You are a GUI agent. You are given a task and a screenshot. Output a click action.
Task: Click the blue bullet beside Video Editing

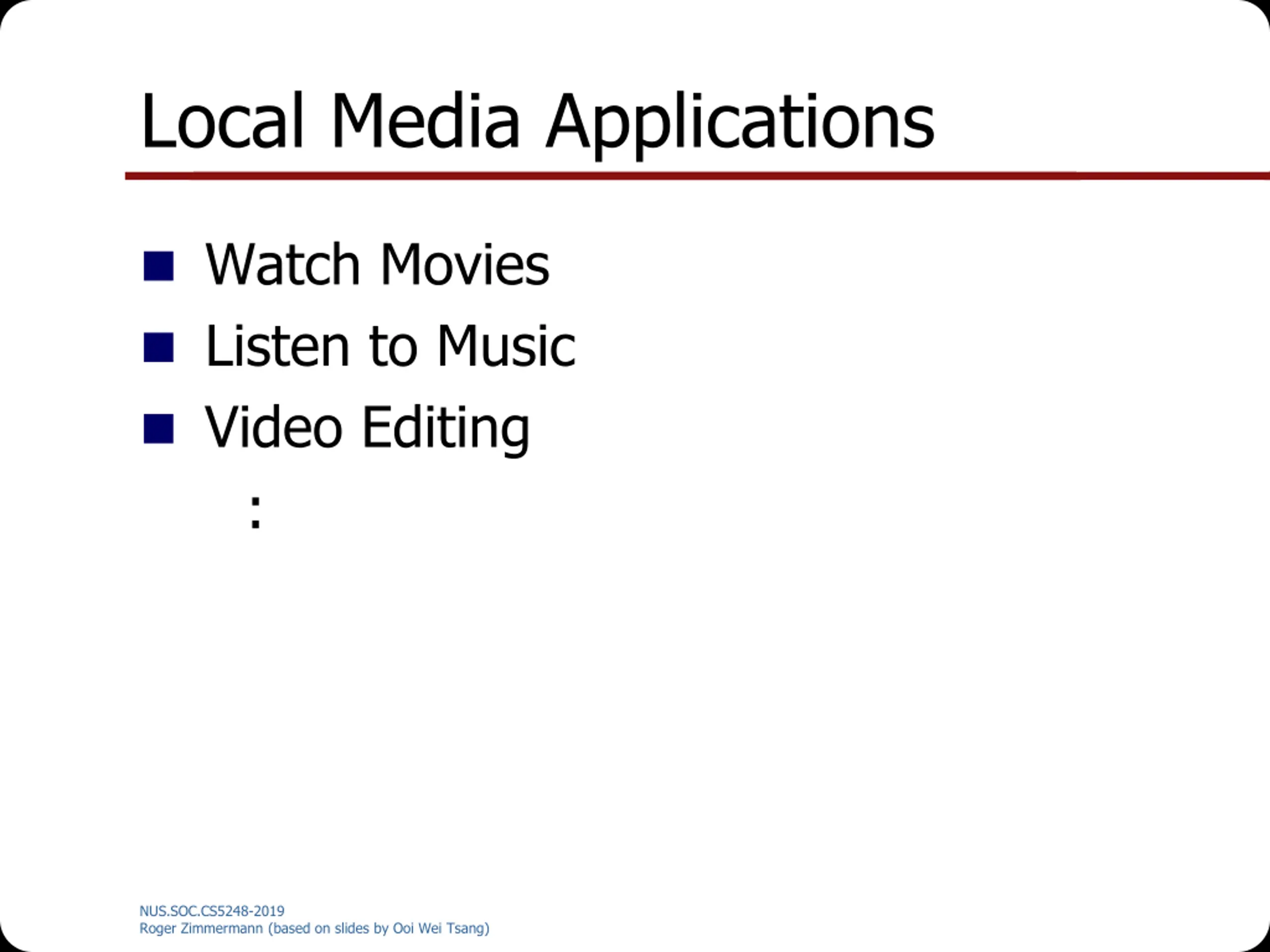pos(158,429)
